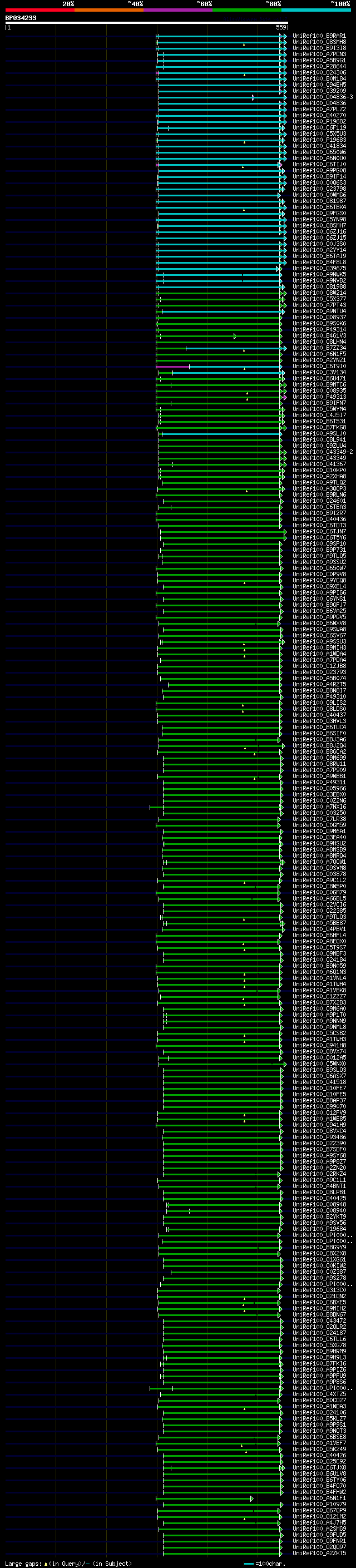
Task: Open hit UniRef100_Q0WMG5
Action: [x=319, y=195]
